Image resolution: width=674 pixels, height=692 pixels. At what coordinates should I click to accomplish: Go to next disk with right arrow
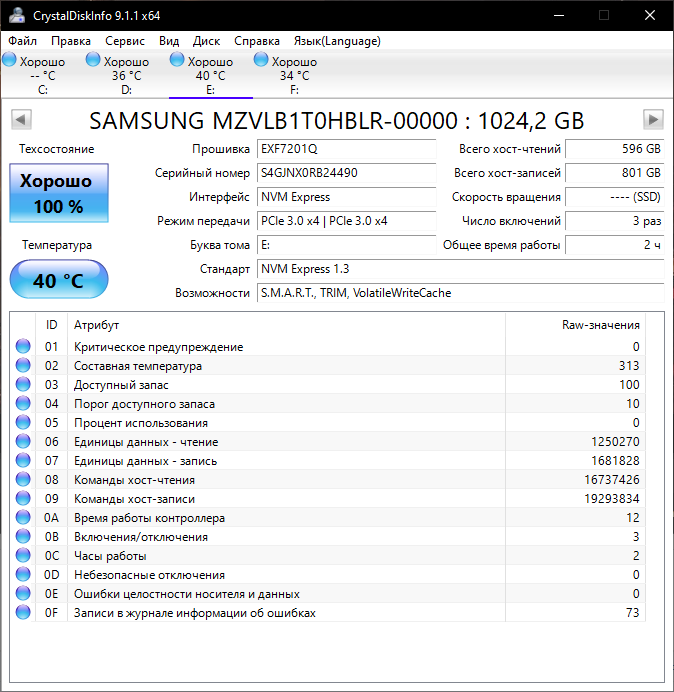653,120
